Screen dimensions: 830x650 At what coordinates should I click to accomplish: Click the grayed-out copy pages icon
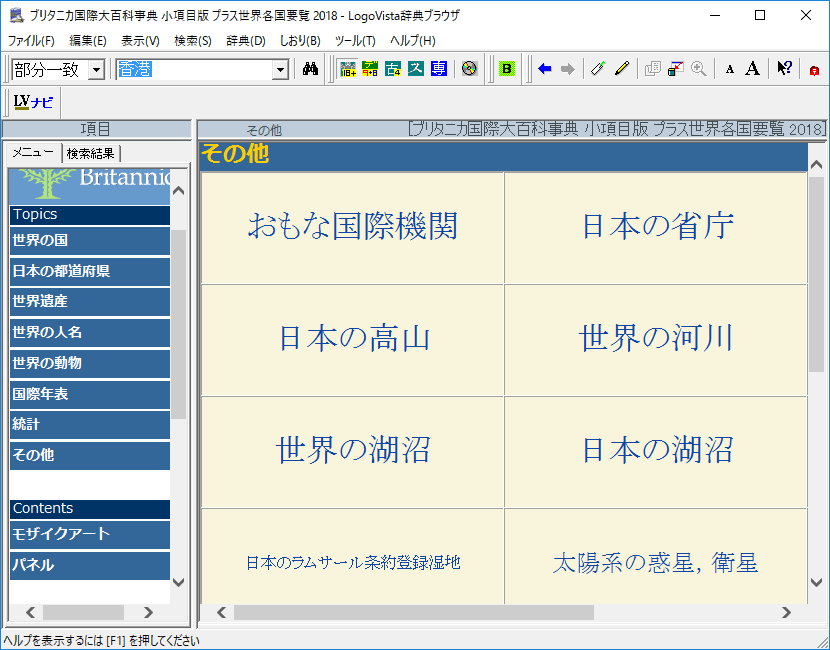(653, 69)
